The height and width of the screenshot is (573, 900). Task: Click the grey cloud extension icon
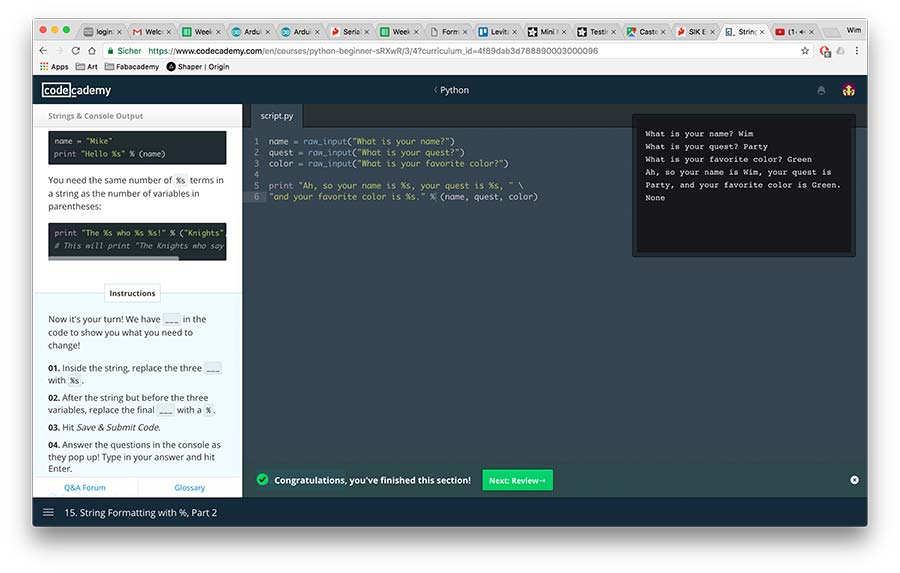841,51
